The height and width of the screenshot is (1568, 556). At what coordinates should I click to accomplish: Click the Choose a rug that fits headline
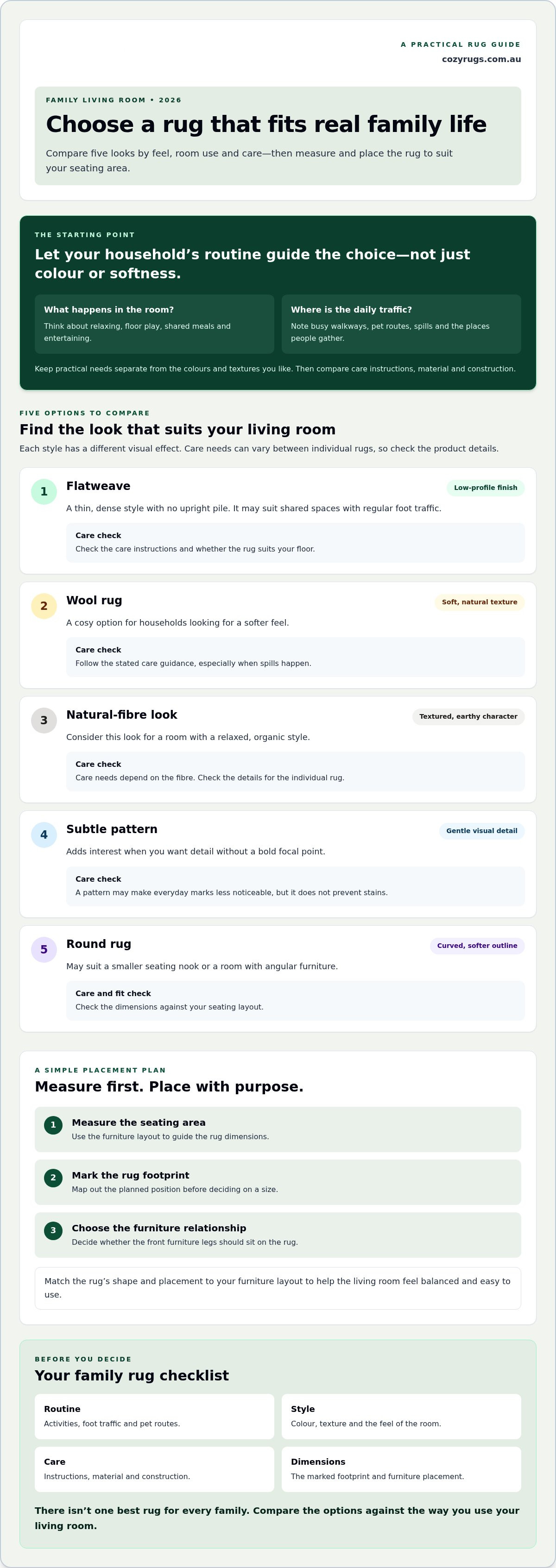pos(266,124)
